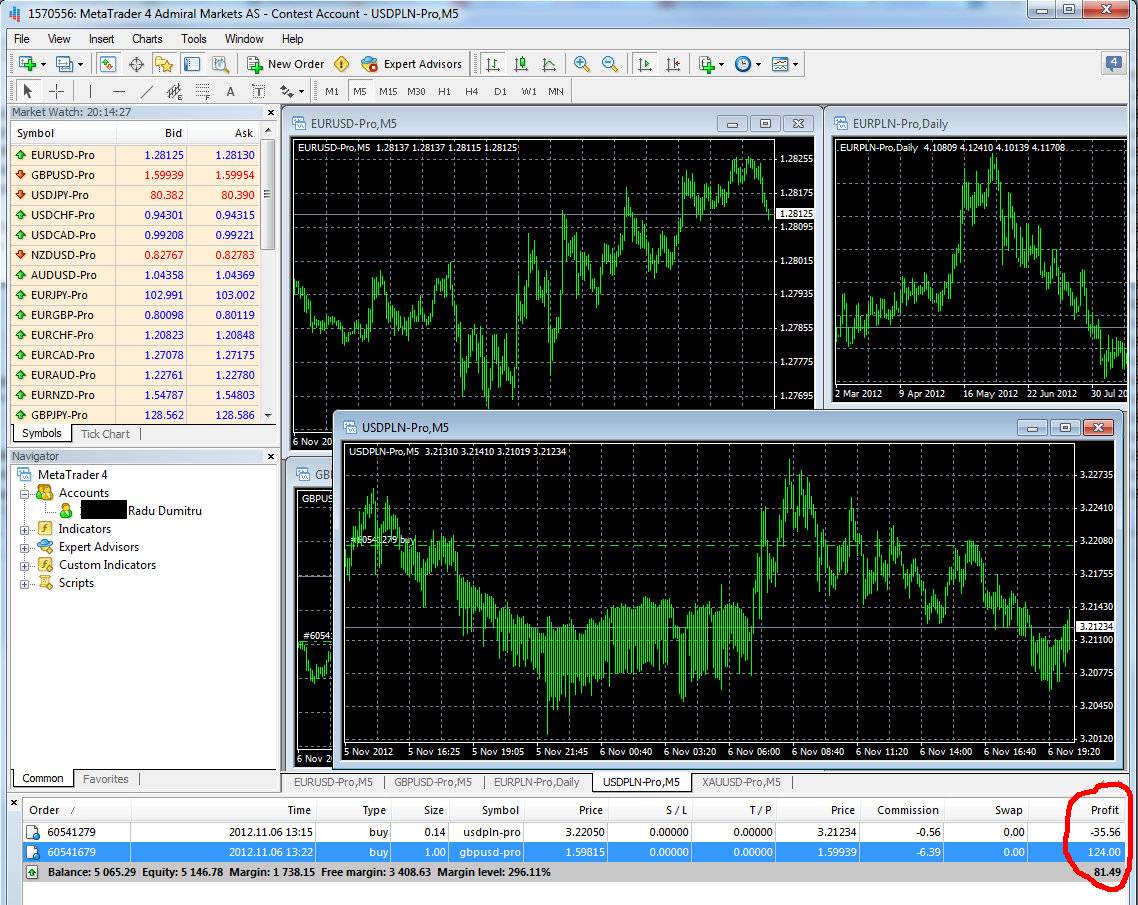Click the Expert Advisors button

[x=412, y=64]
